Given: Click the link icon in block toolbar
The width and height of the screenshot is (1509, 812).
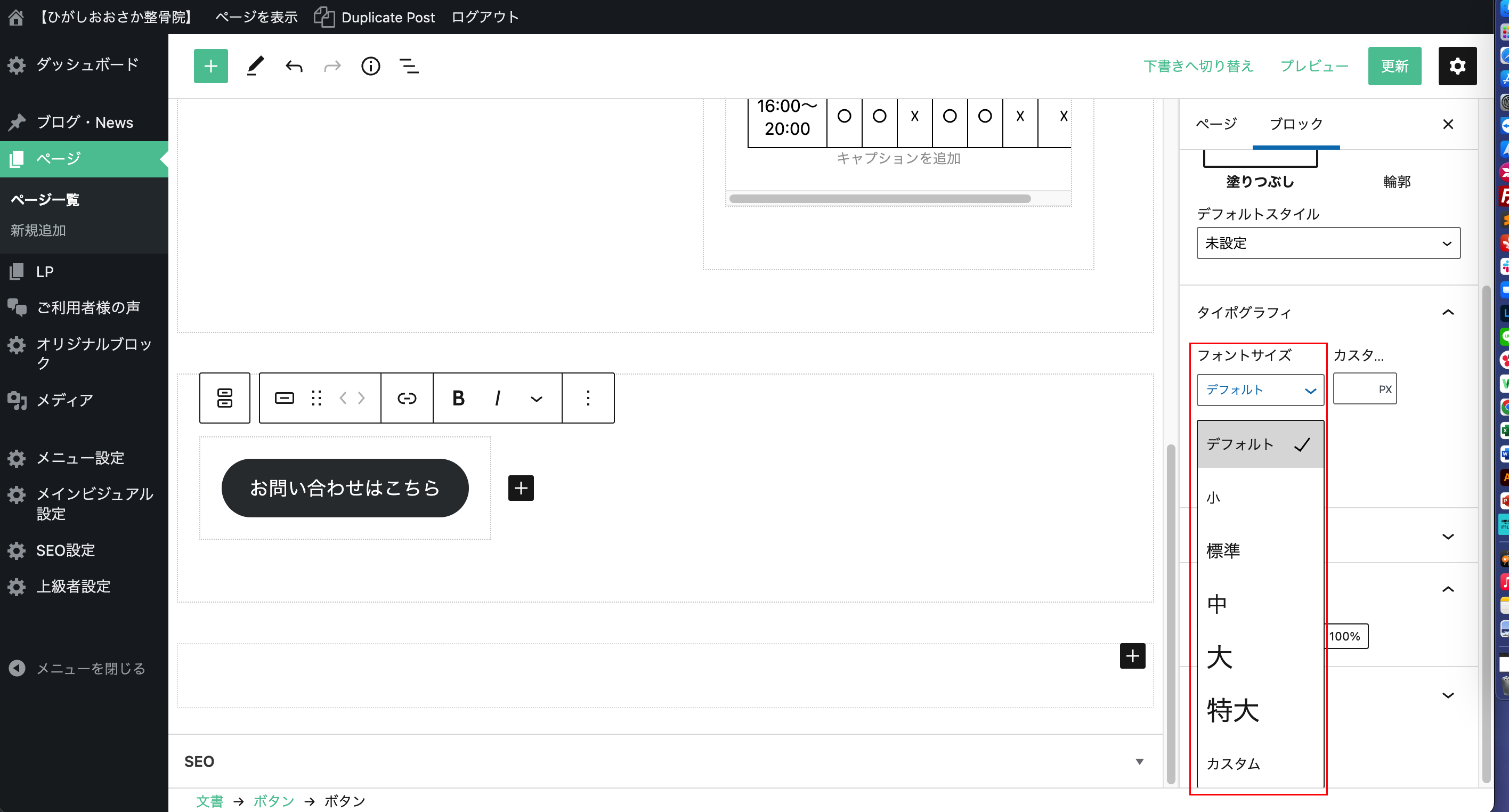Looking at the screenshot, I should [x=407, y=399].
